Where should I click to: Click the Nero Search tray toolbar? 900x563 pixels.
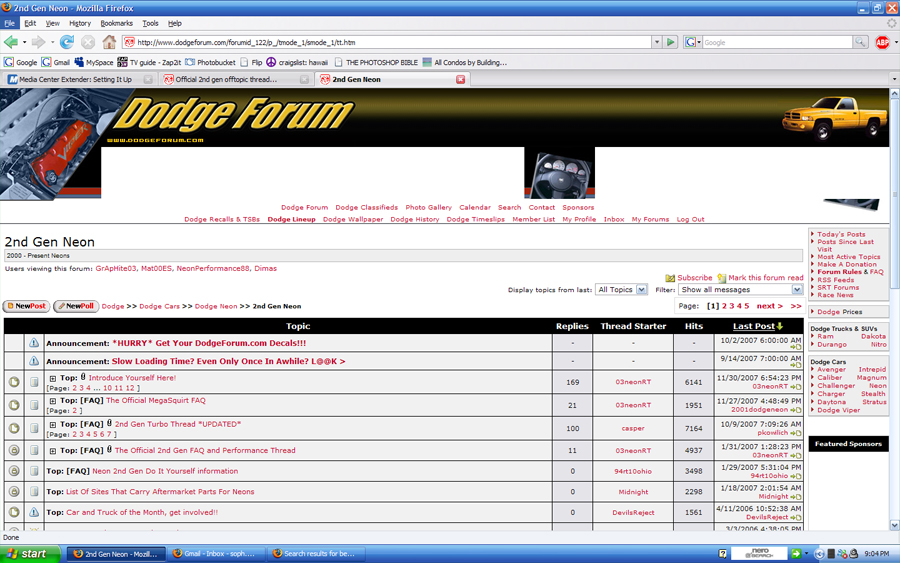pyautogui.click(x=759, y=553)
